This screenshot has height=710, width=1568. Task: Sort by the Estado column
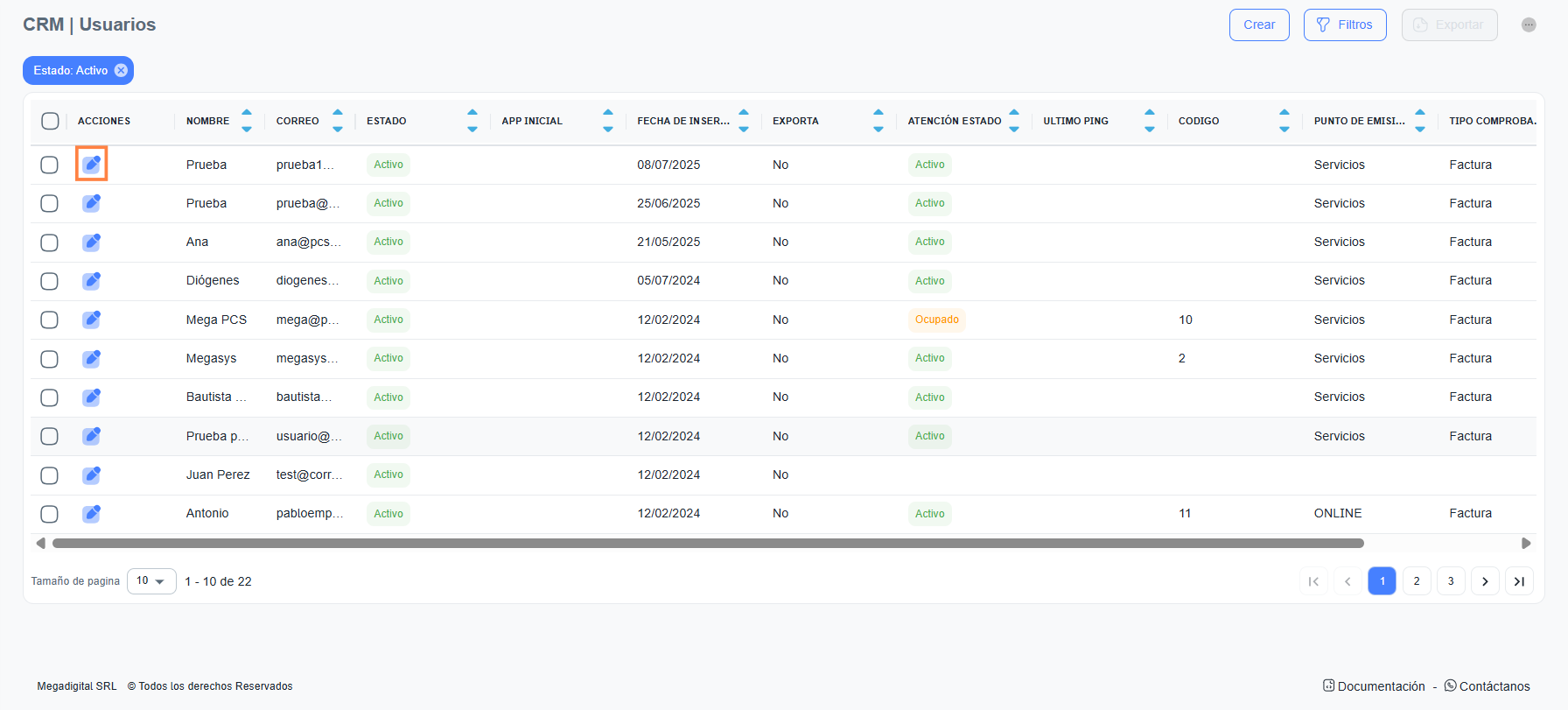(x=472, y=121)
